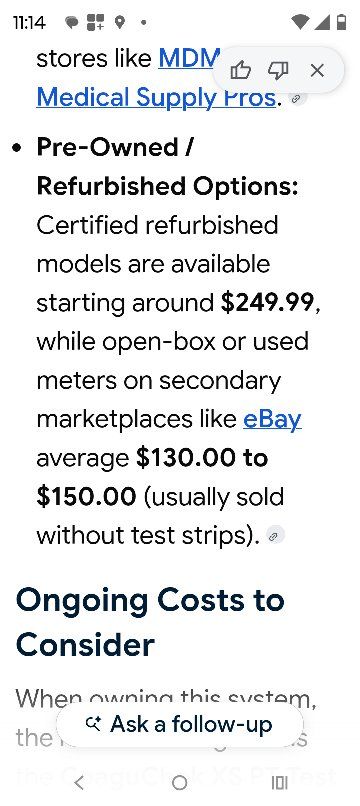Follow the eBay marketplace link
The image size is (360, 806).
[272, 419]
